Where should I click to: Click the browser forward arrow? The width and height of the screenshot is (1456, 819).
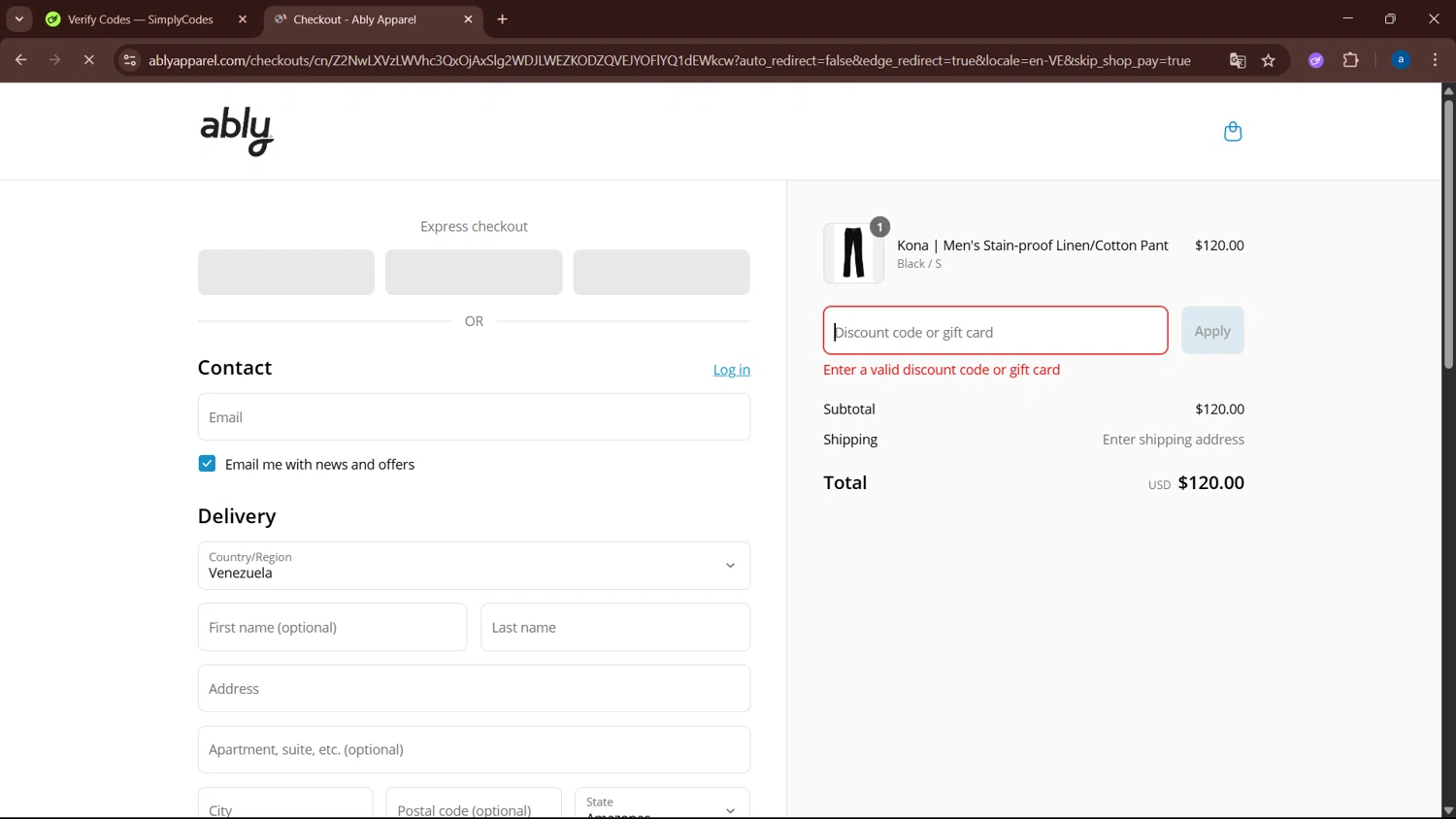click(x=54, y=60)
